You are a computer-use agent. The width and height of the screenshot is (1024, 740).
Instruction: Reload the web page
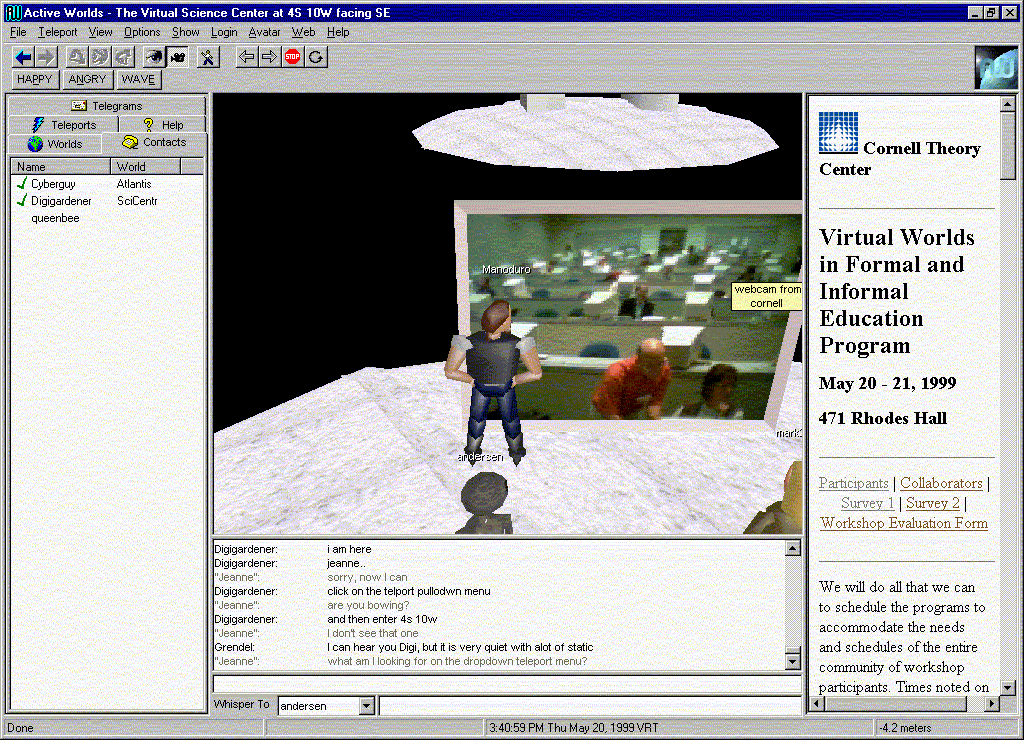coord(316,57)
